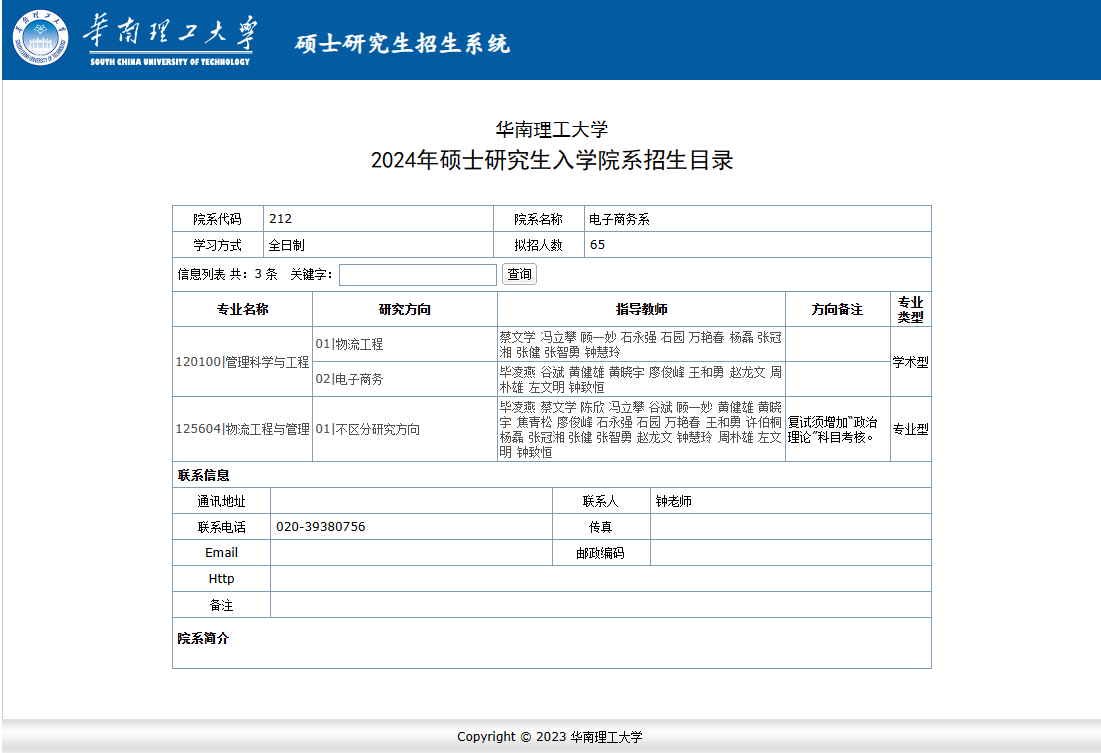1101x753 pixels.
Task: Click the Http label
Action: tap(221, 579)
